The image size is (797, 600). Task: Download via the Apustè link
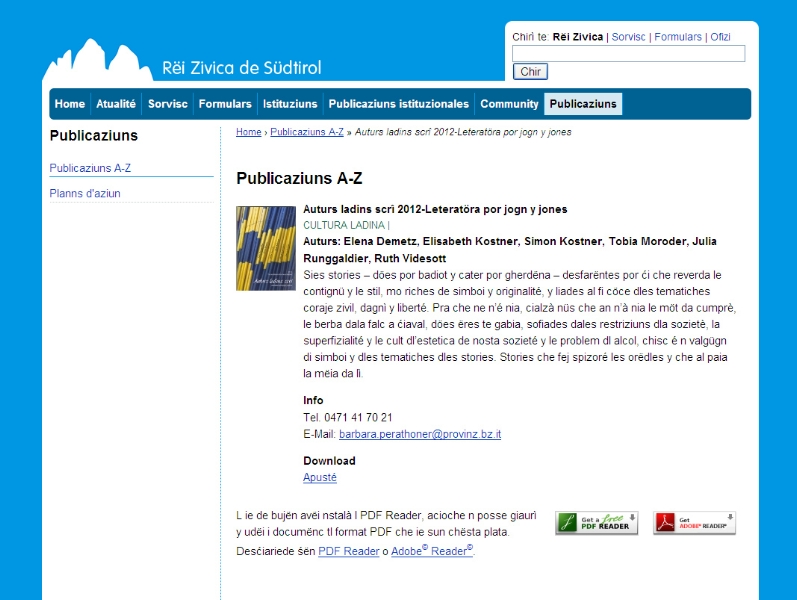coord(320,478)
